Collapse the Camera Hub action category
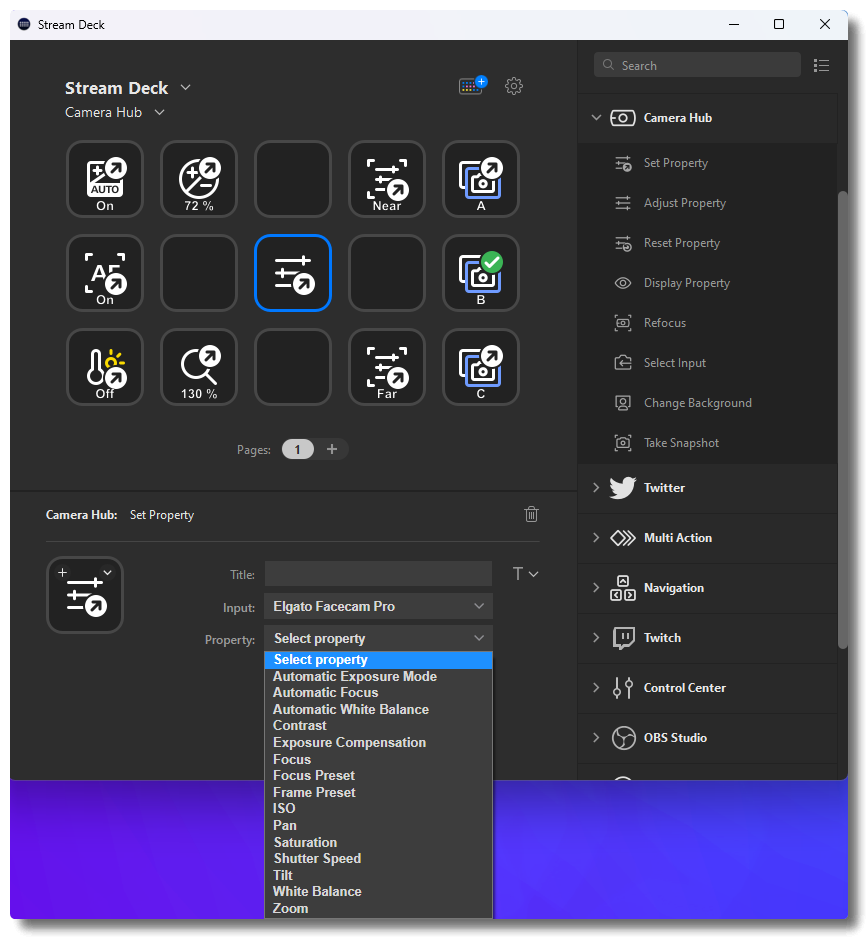868x939 pixels. pos(596,118)
